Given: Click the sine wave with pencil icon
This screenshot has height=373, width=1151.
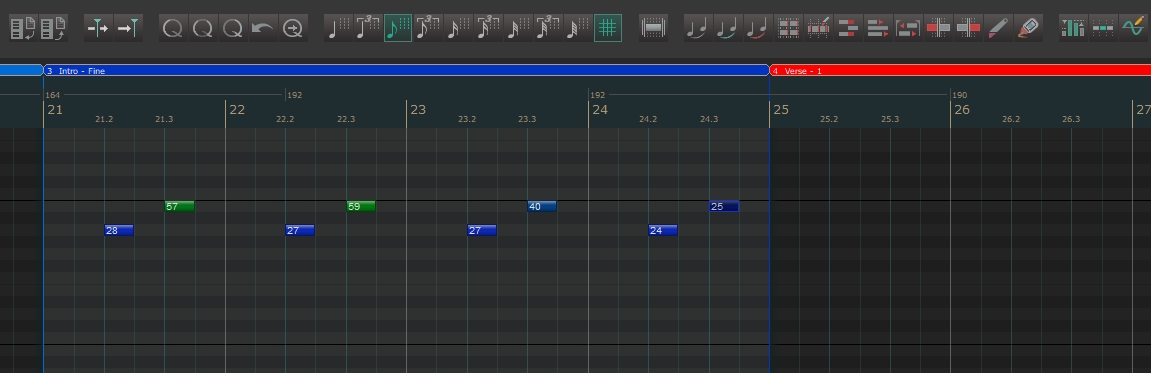Looking at the screenshot, I should pyautogui.click(x=1134, y=29).
